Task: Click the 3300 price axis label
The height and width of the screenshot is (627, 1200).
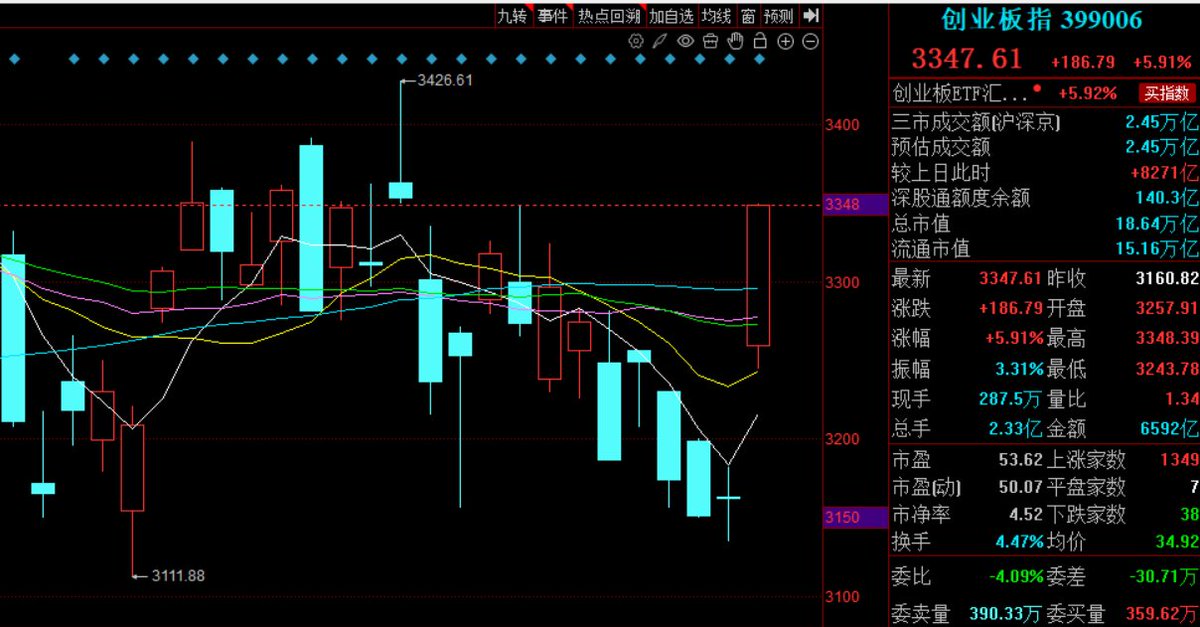Action: (x=843, y=283)
